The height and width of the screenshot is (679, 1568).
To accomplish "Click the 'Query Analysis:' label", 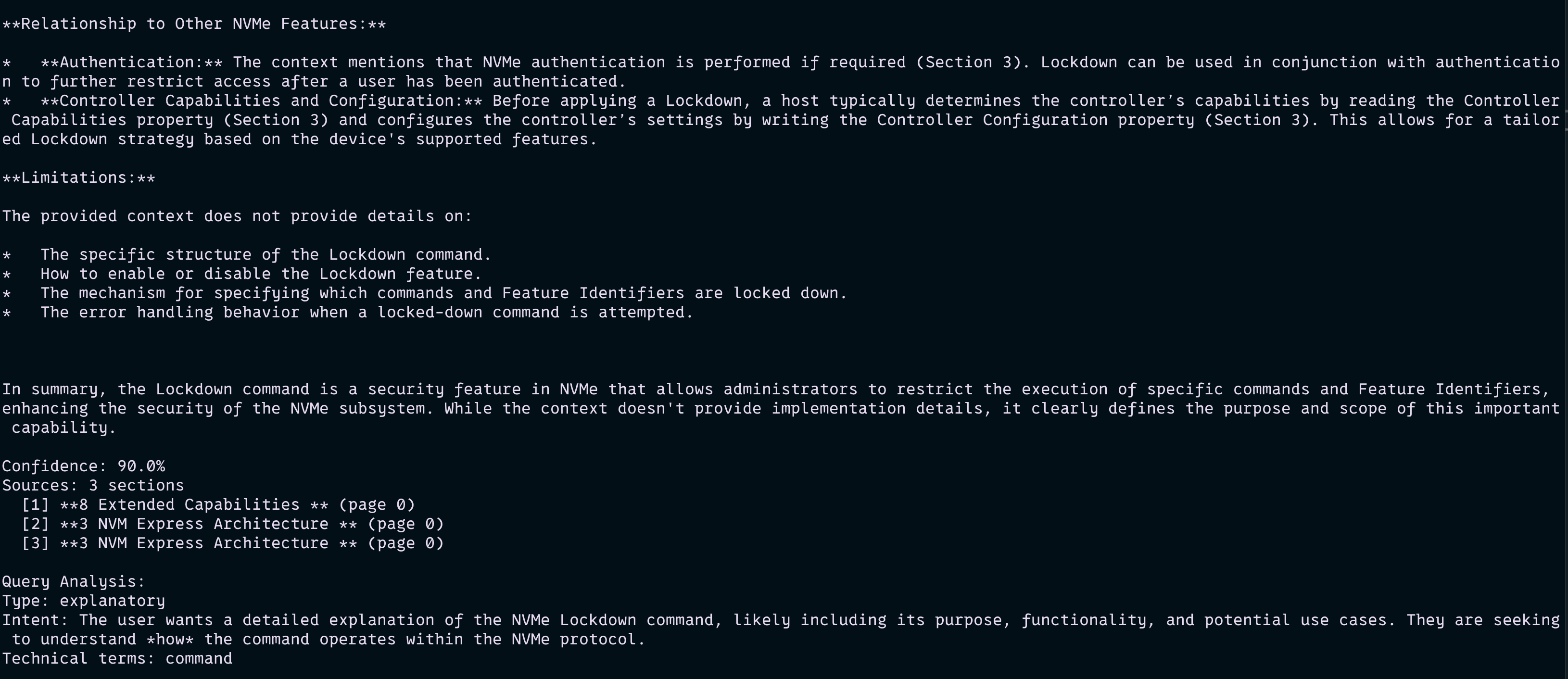I will coord(73,582).
